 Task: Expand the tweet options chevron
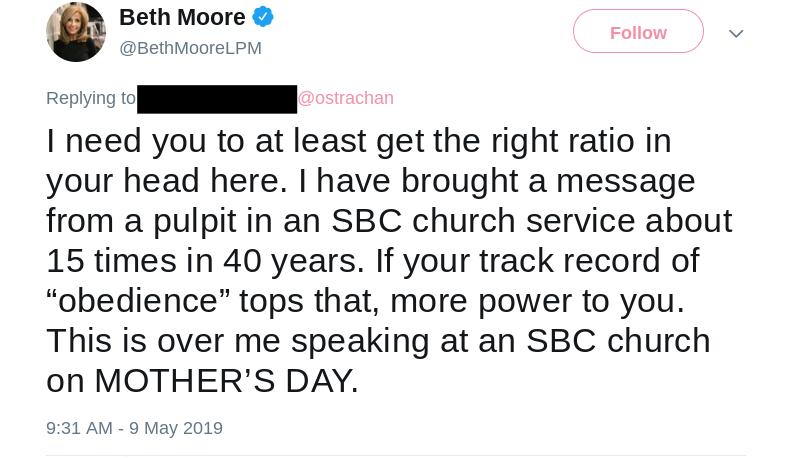(x=736, y=33)
